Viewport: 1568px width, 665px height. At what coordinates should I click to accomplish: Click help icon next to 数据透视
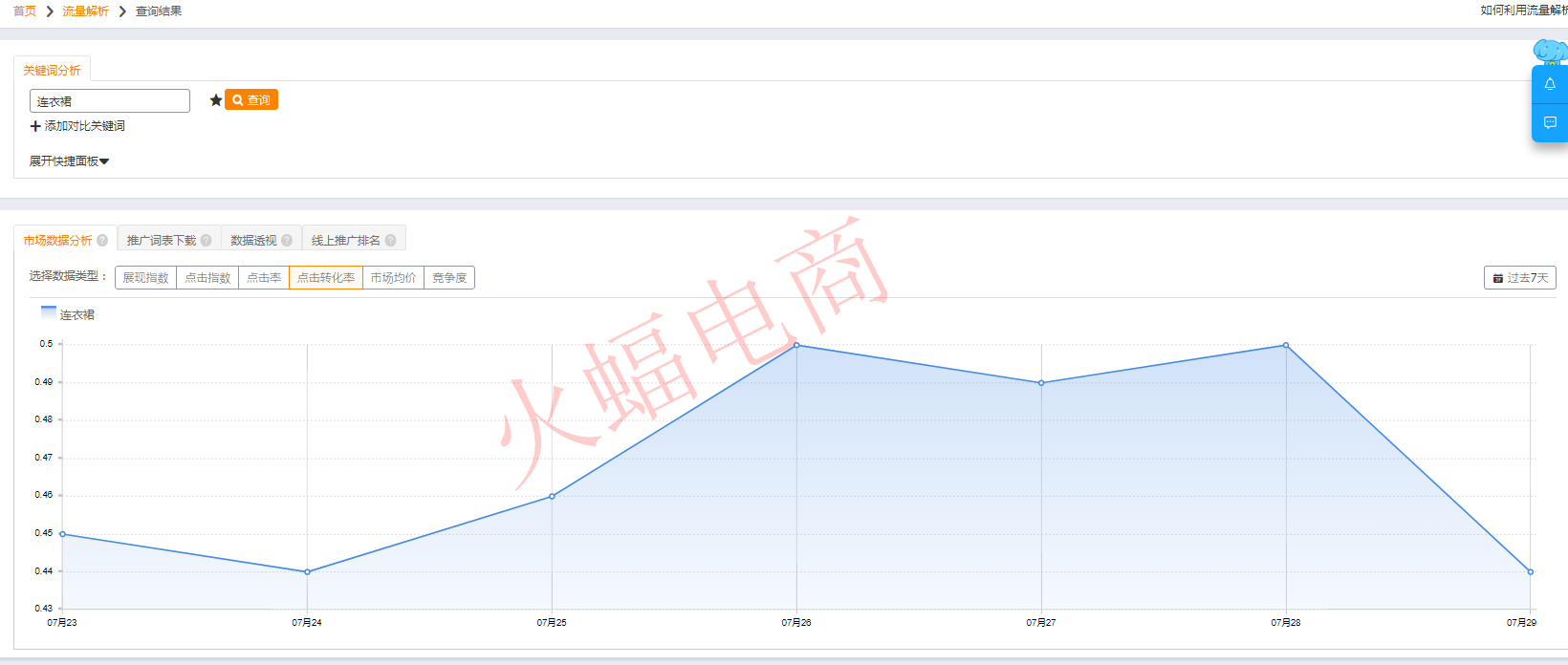(287, 241)
